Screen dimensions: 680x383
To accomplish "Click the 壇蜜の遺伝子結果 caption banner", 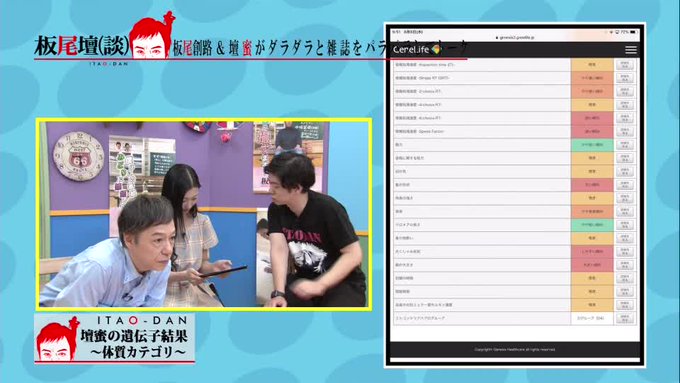I will pos(114,338).
